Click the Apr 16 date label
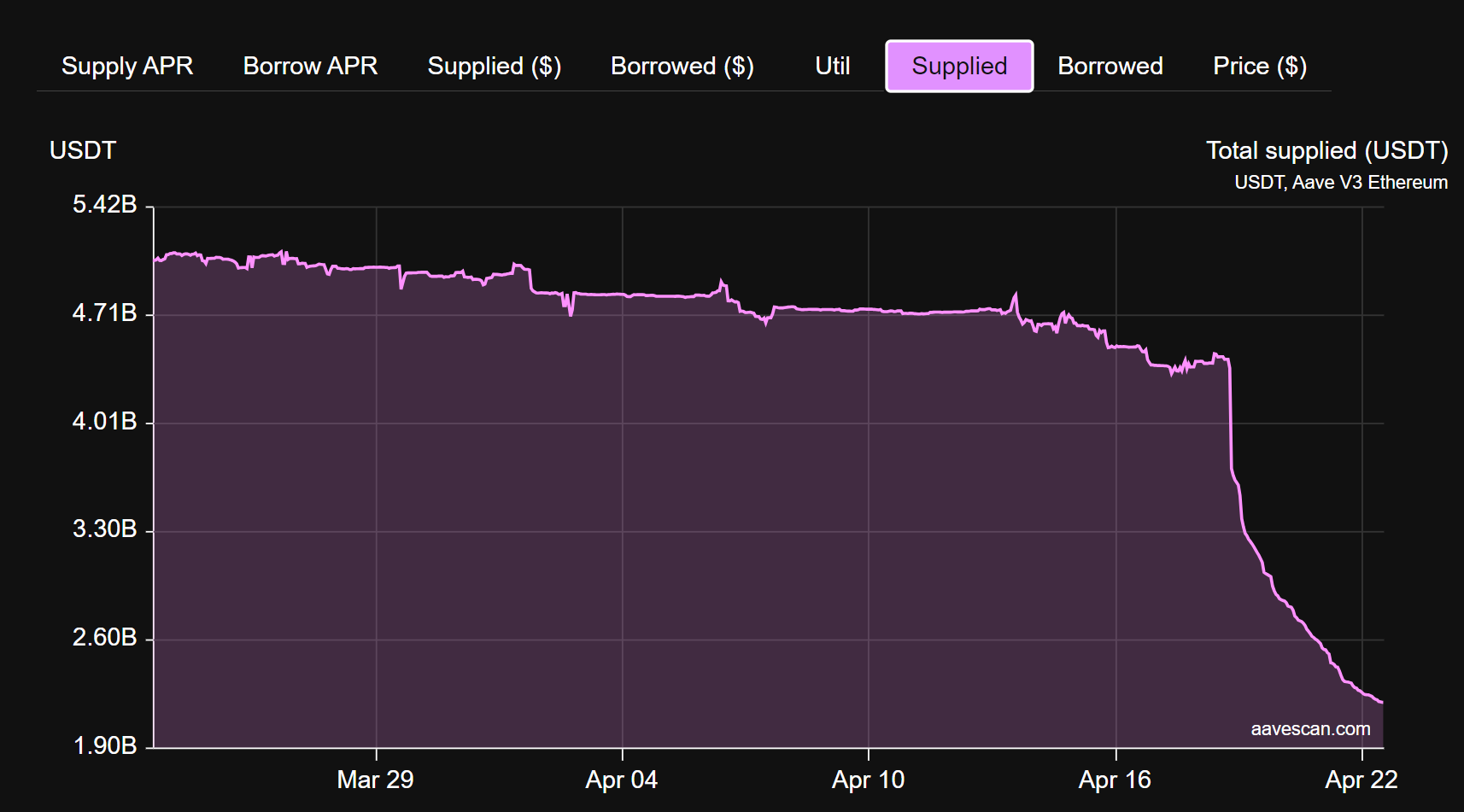This screenshot has height=812, width=1464. pyautogui.click(x=1115, y=780)
